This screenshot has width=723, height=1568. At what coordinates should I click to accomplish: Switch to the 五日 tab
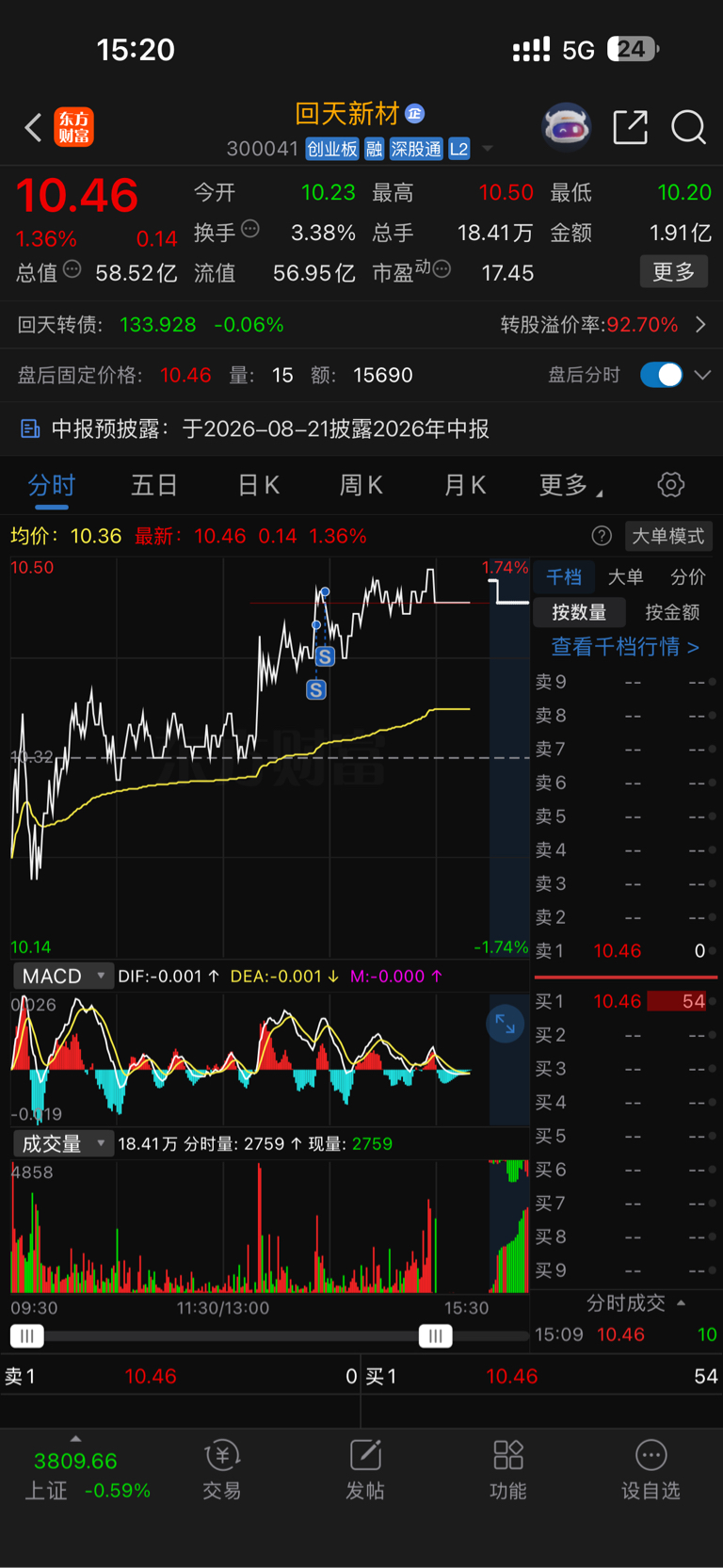click(x=154, y=485)
